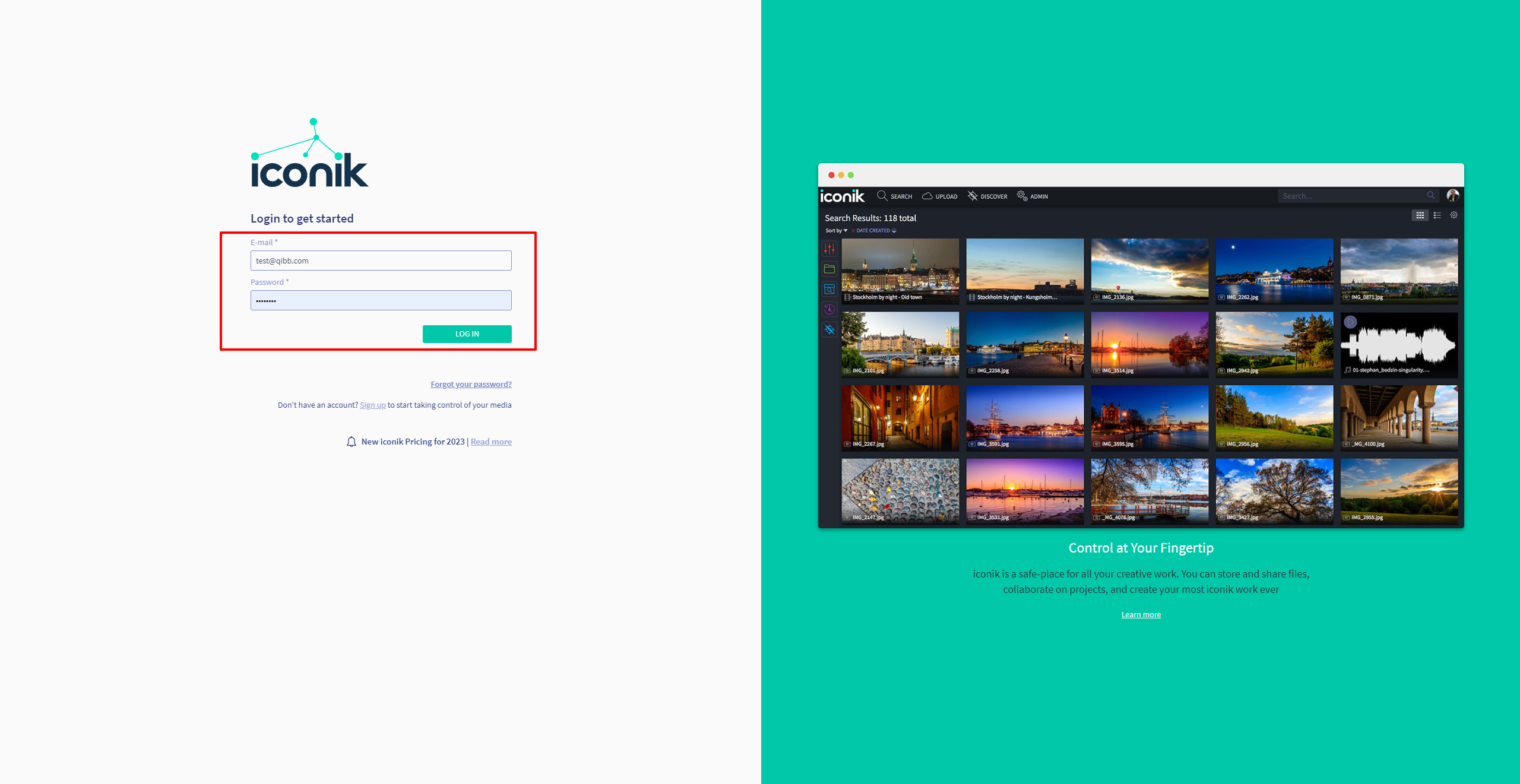Image resolution: width=1520 pixels, height=784 pixels.
Task: Toggle DATE CREATED sort direction arrow
Action: coord(894,231)
